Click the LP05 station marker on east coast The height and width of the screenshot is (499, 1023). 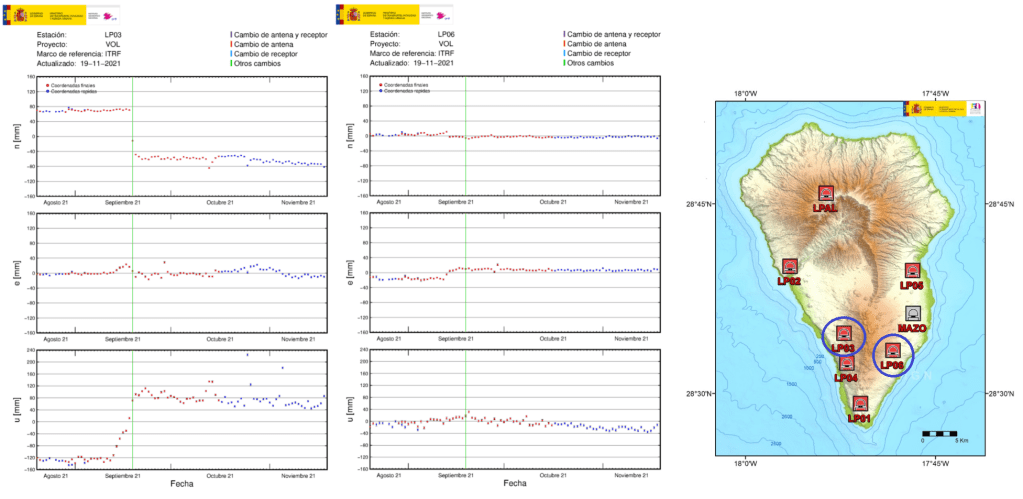(911, 270)
